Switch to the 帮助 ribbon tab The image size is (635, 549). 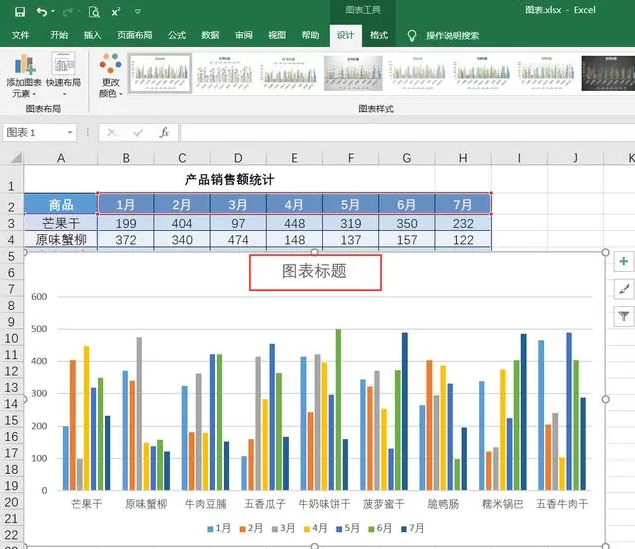pos(310,35)
